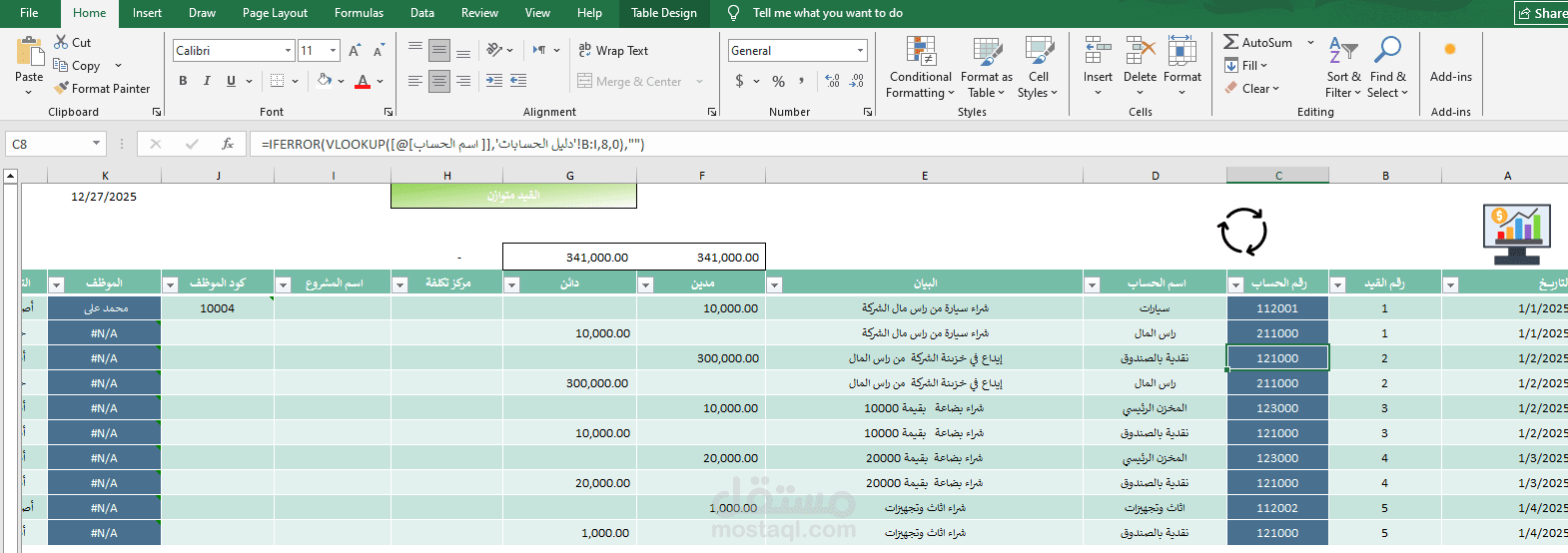Apply the Comma Style

pyautogui.click(x=802, y=81)
